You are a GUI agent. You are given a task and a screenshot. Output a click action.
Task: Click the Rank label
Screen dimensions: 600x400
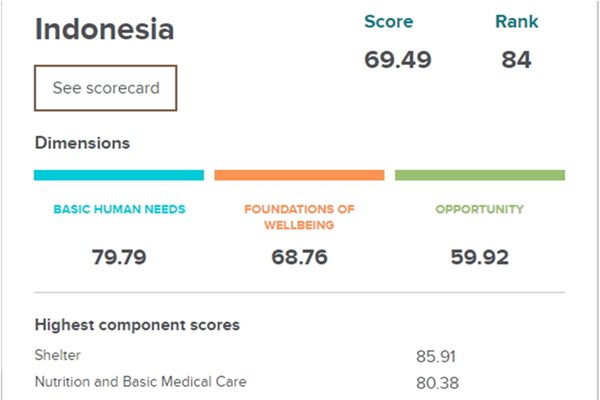[516, 22]
